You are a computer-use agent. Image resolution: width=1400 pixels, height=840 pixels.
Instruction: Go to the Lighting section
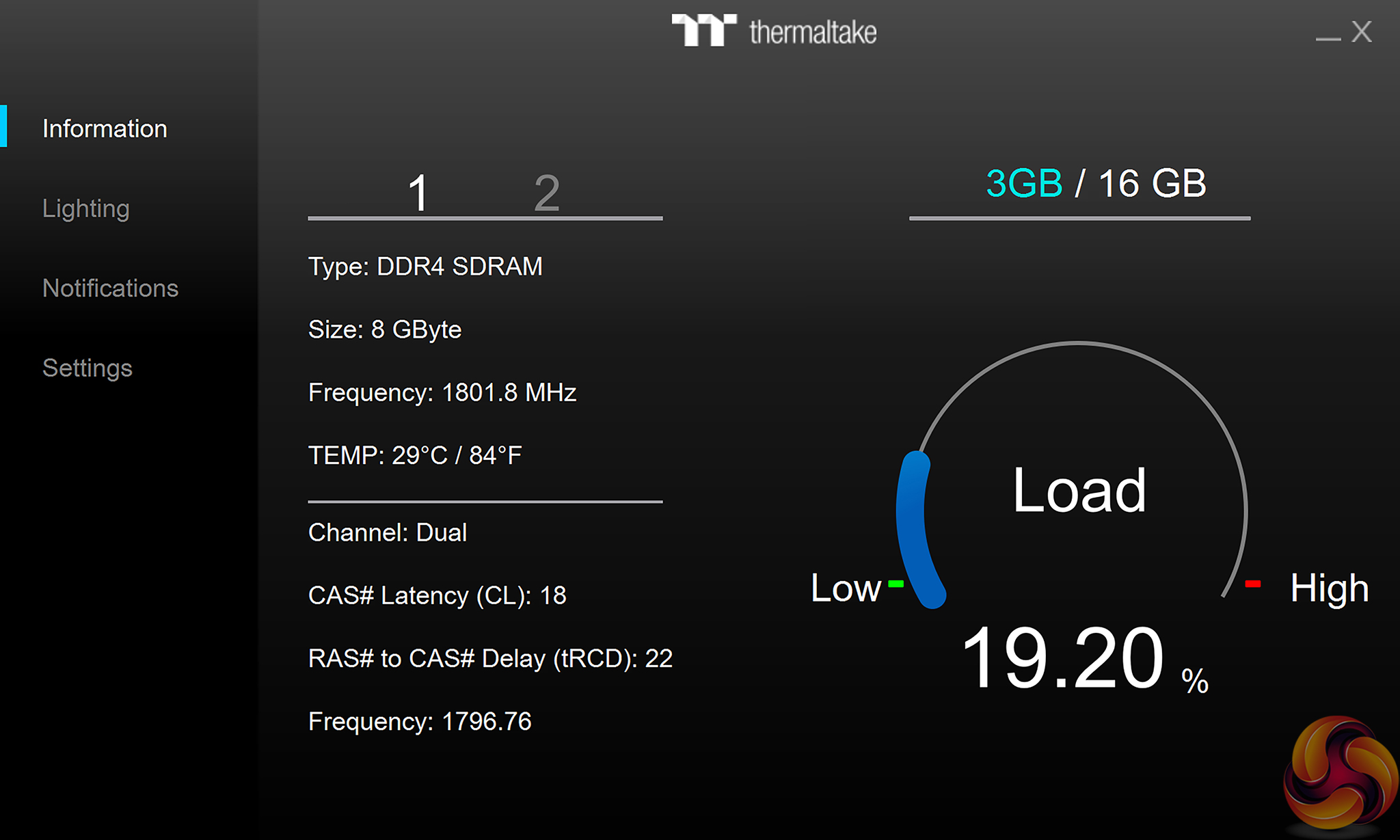click(86, 208)
